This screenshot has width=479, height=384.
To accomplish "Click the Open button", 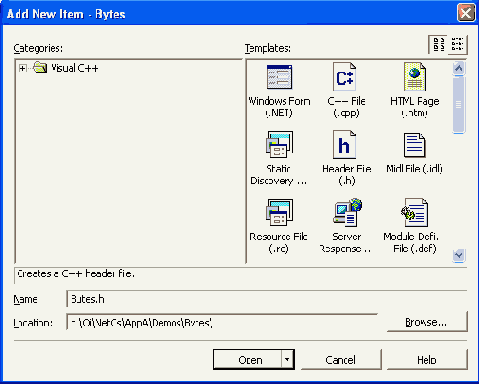I will tap(248, 359).
